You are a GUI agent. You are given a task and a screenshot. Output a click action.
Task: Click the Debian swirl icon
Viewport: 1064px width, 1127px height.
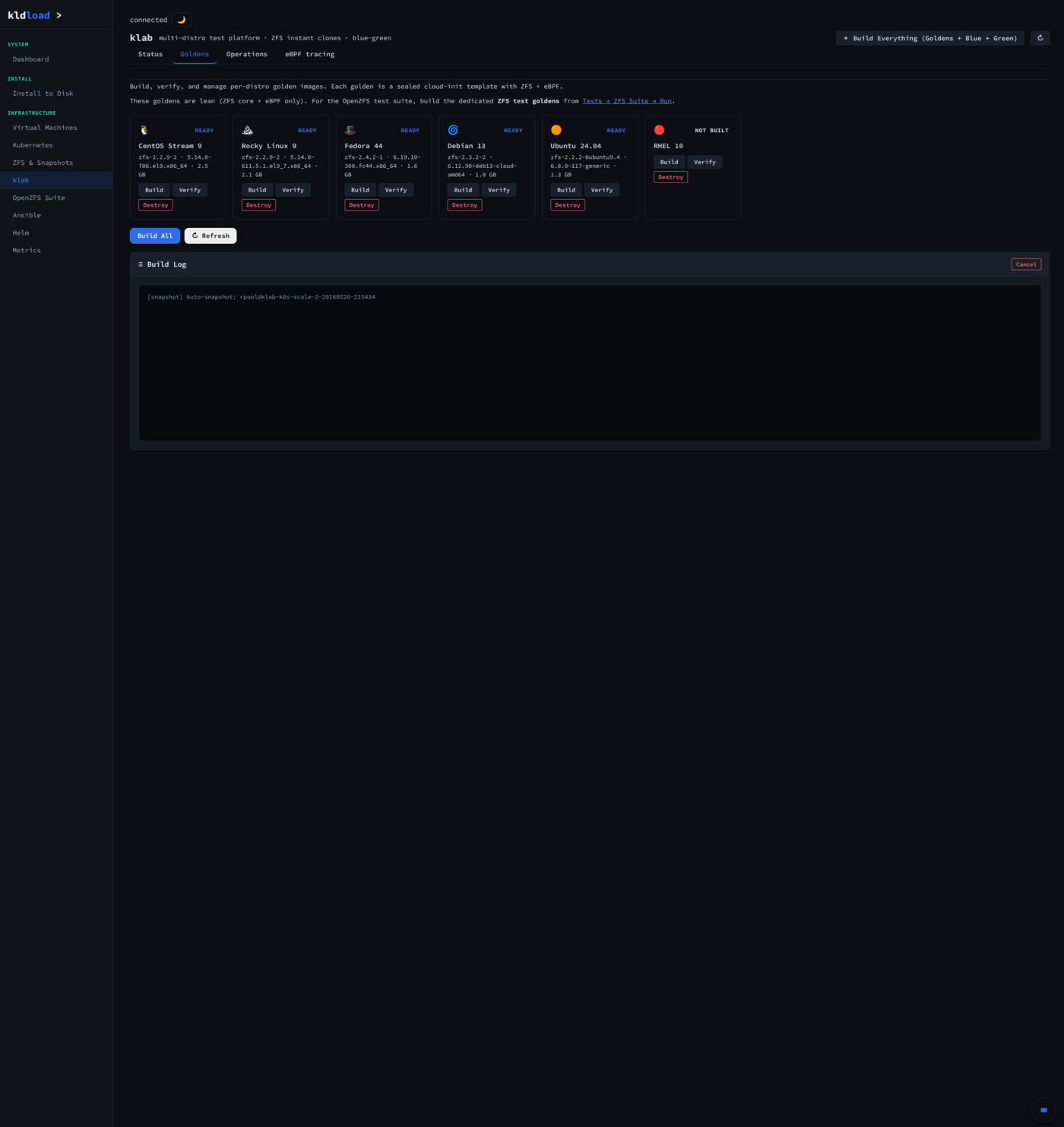(453, 130)
